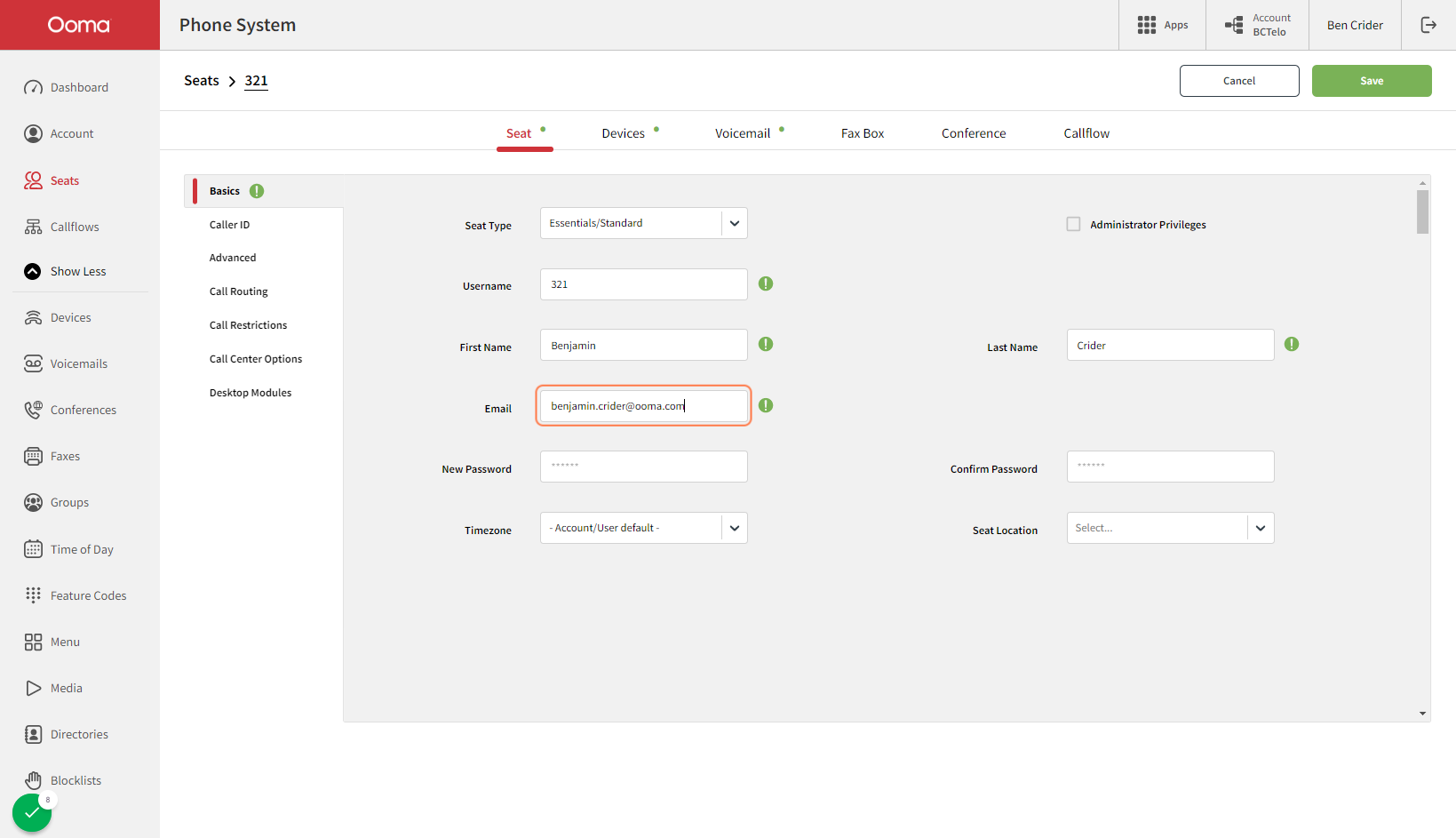Collapse sidebar with Show Less

click(64, 271)
